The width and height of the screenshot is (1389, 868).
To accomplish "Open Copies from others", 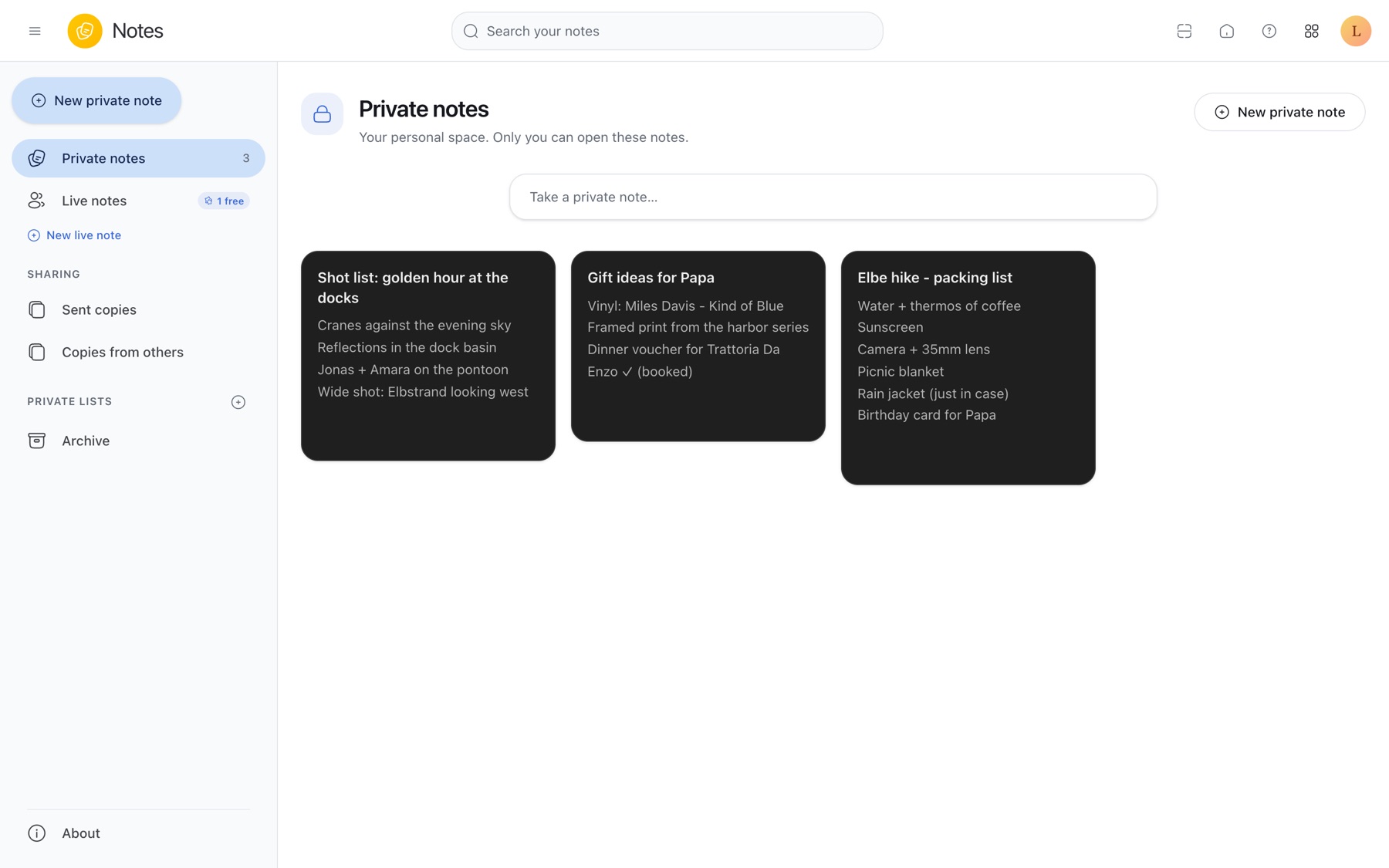I will [138, 352].
